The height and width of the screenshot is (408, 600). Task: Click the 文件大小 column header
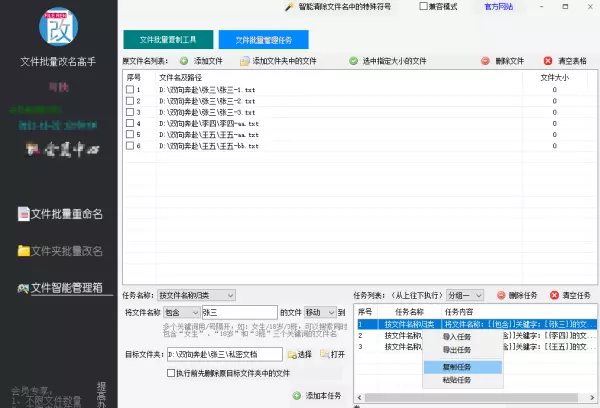click(x=554, y=78)
